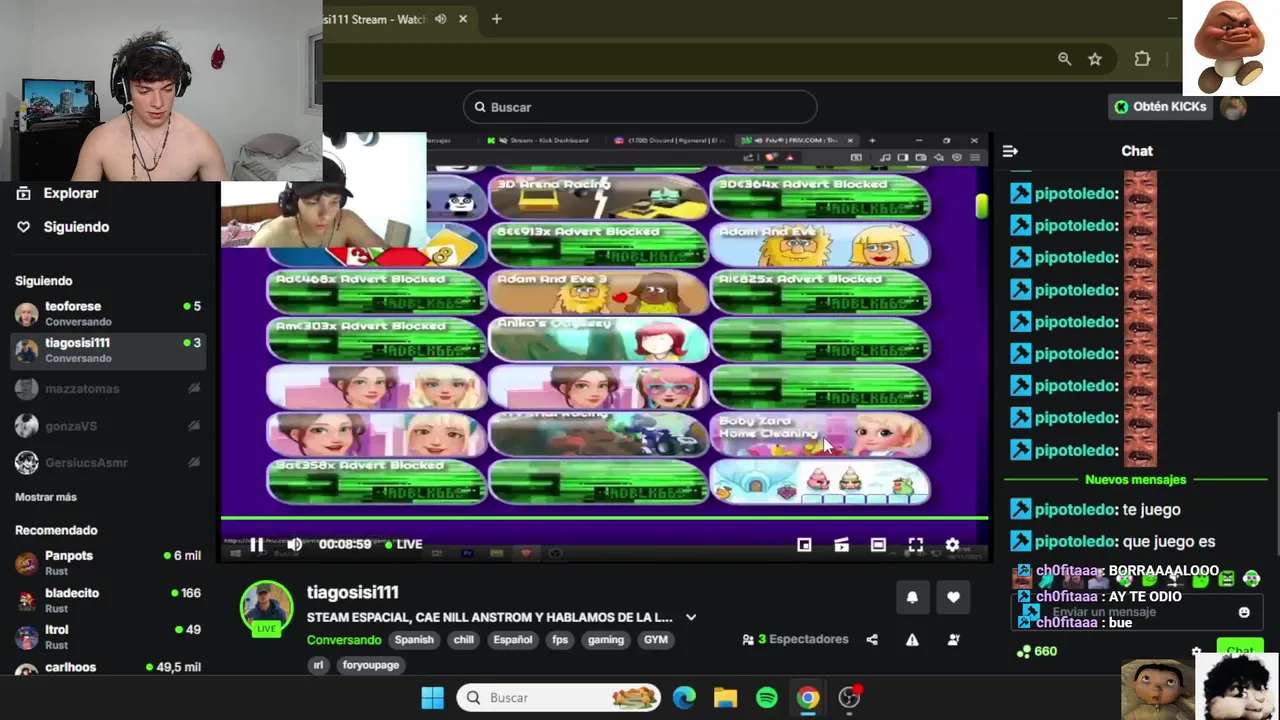Select the Español tag

[x=512, y=640]
